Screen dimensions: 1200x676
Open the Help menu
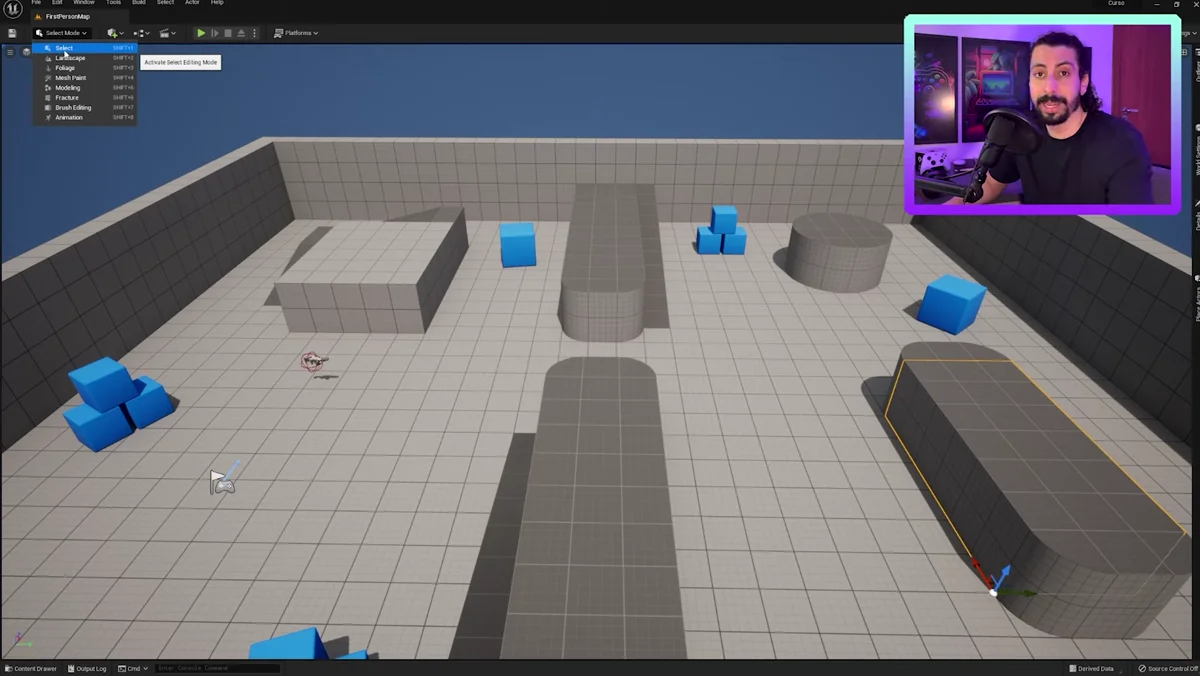click(217, 3)
